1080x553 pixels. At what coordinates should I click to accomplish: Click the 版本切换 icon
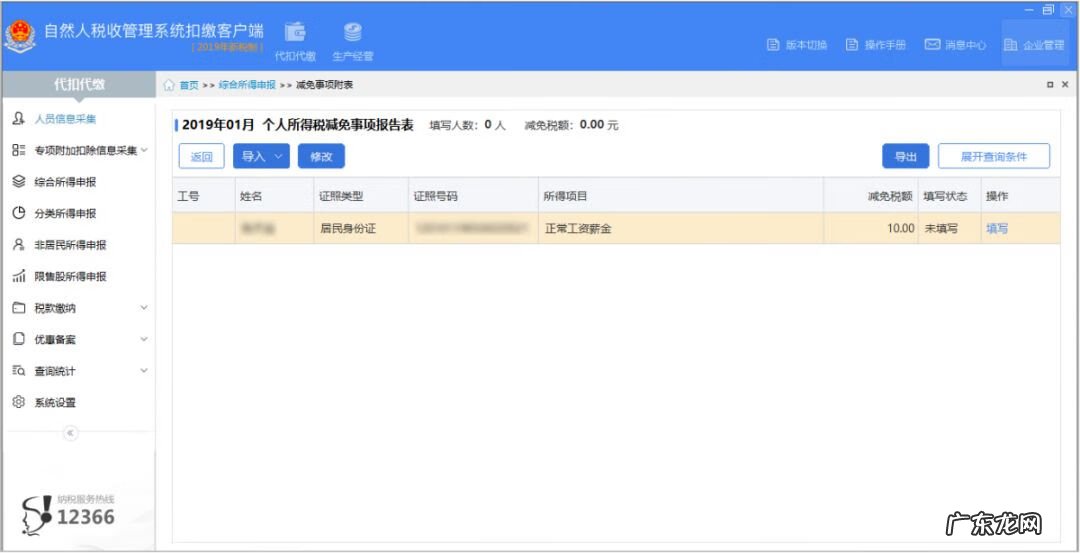point(773,45)
